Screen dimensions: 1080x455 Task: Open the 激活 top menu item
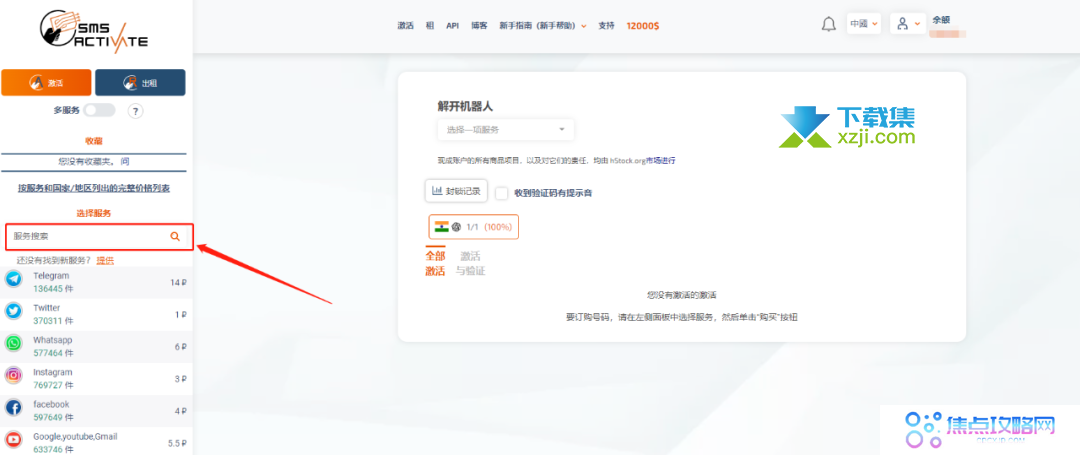pyautogui.click(x=405, y=25)
